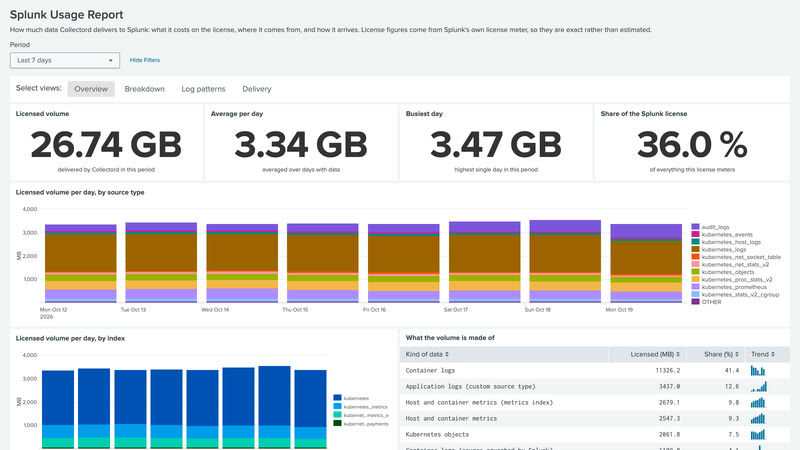The height and width of the screenshot is (450, 800).
Task: Click purple audit_logs segment of Sun Oct 18 bar
Action: pyautogui.click(x=565, y=226)
